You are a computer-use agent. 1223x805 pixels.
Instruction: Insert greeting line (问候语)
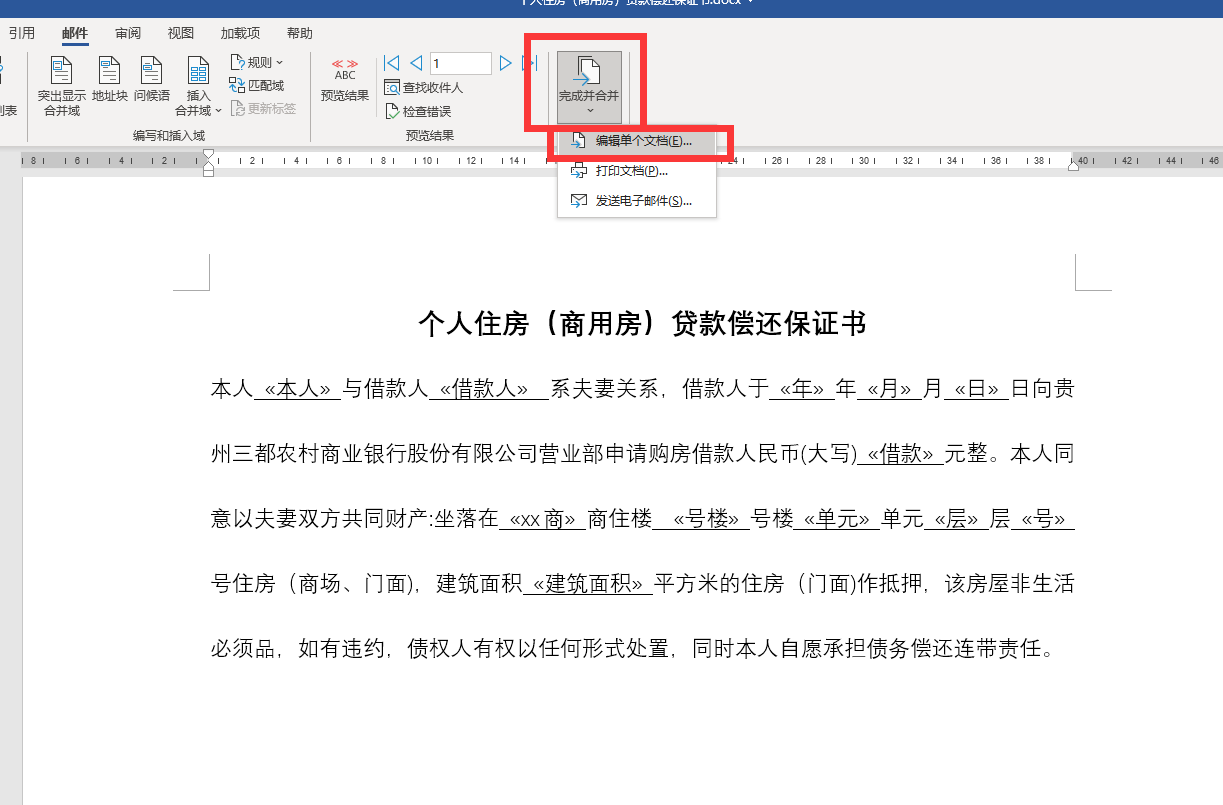[152, 80]
